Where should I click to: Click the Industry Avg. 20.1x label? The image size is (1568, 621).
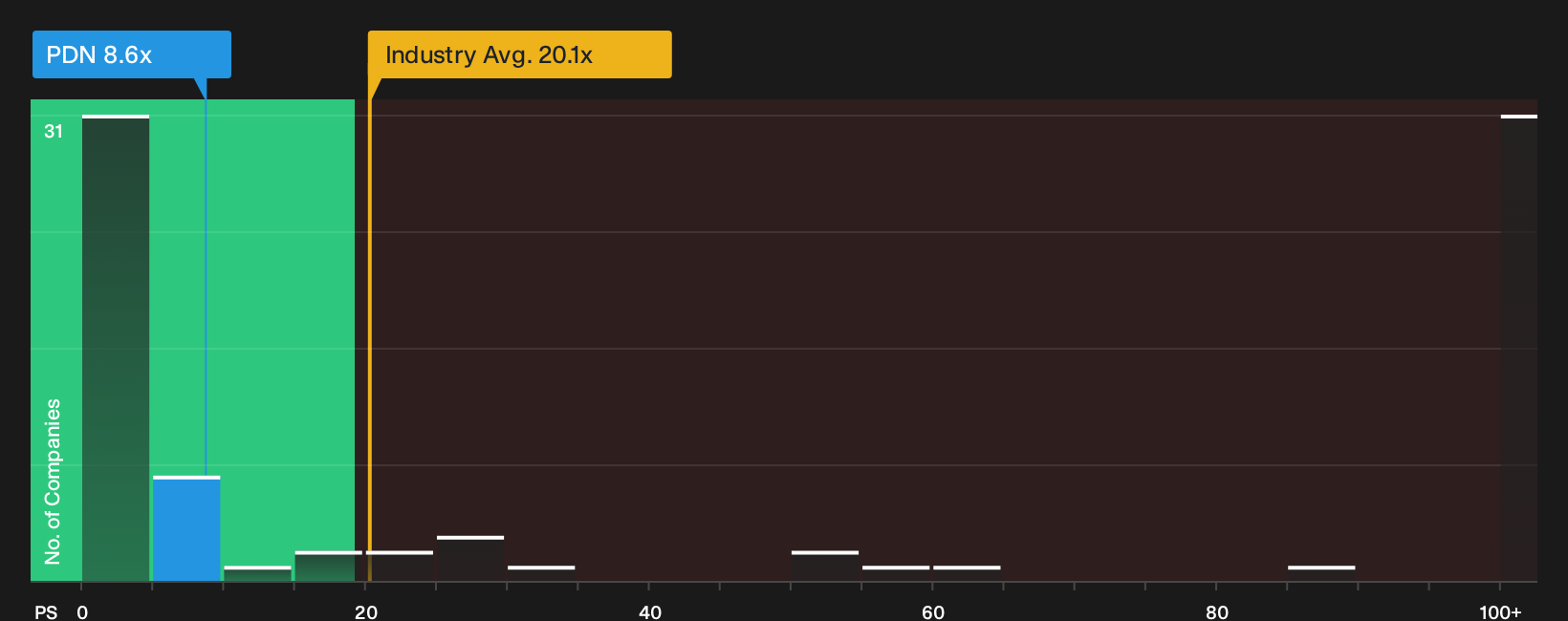click(519, 54)
